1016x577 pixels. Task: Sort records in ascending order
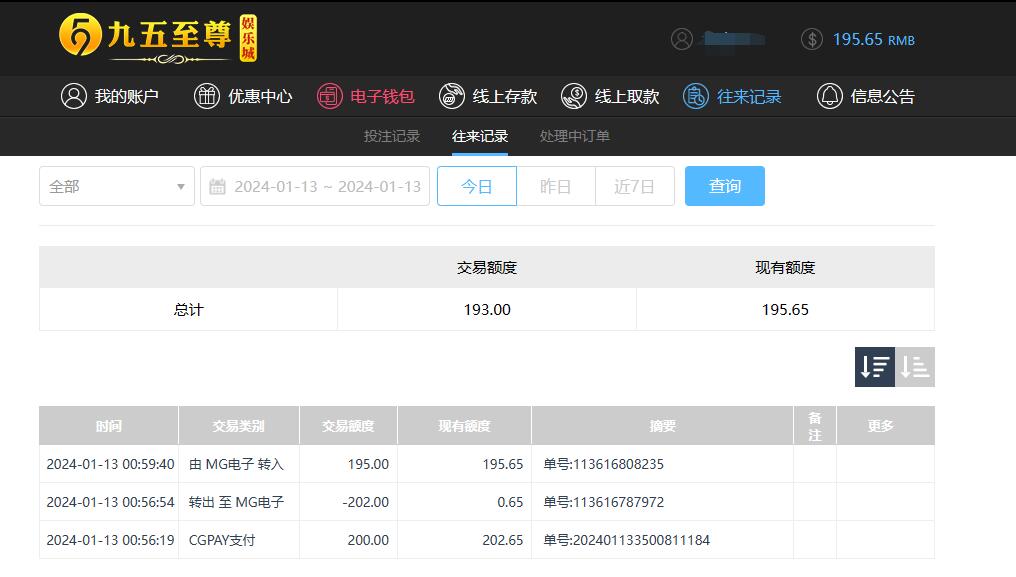[915, 367]
